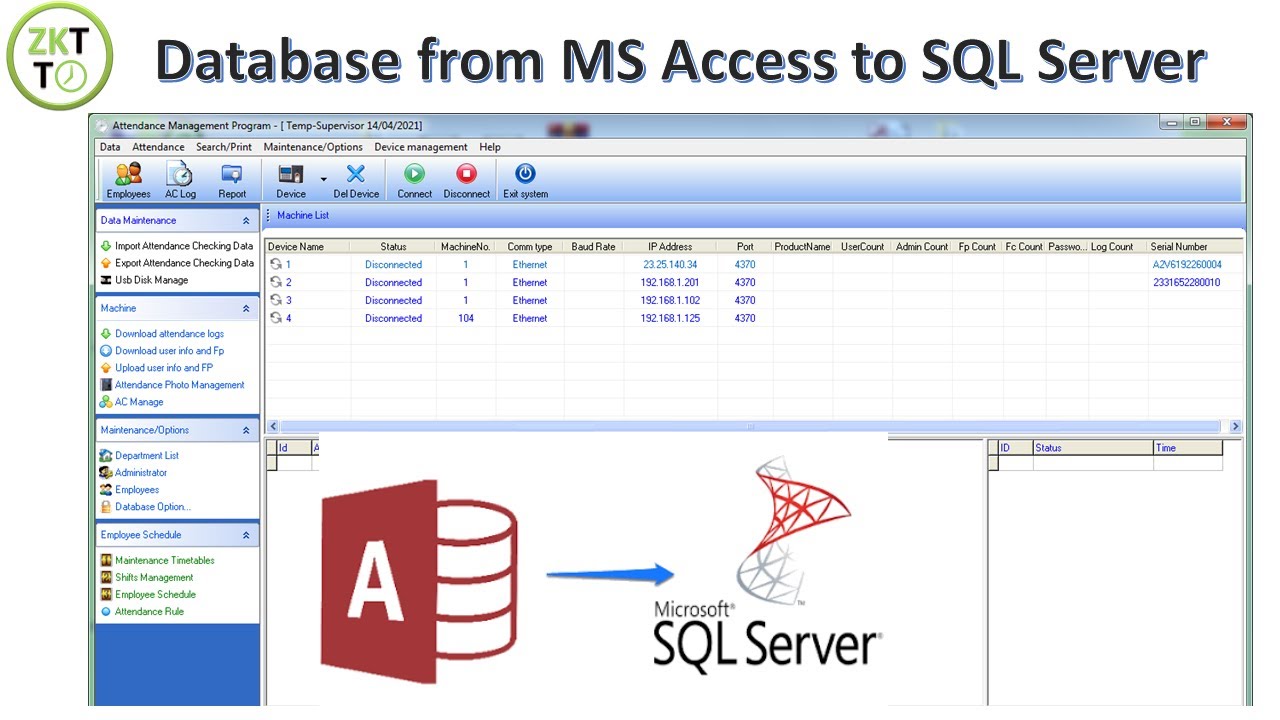Click the Exit system power icon
Screen dimensions: 1280x720
[x=525, y=174]
